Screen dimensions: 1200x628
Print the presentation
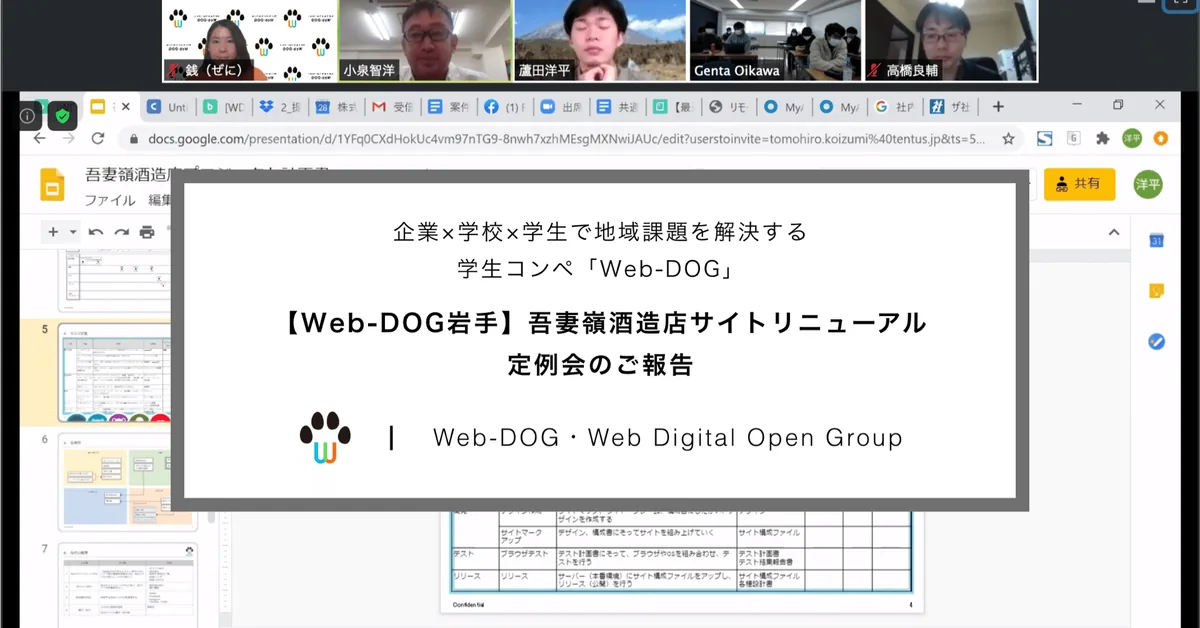click(x=147, y=232)
